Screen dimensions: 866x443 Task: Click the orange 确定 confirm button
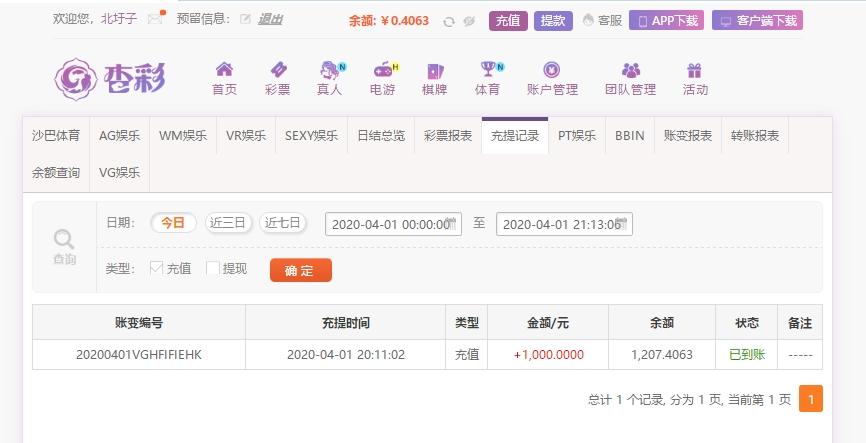pyautogui.click(x=301, y=270)
